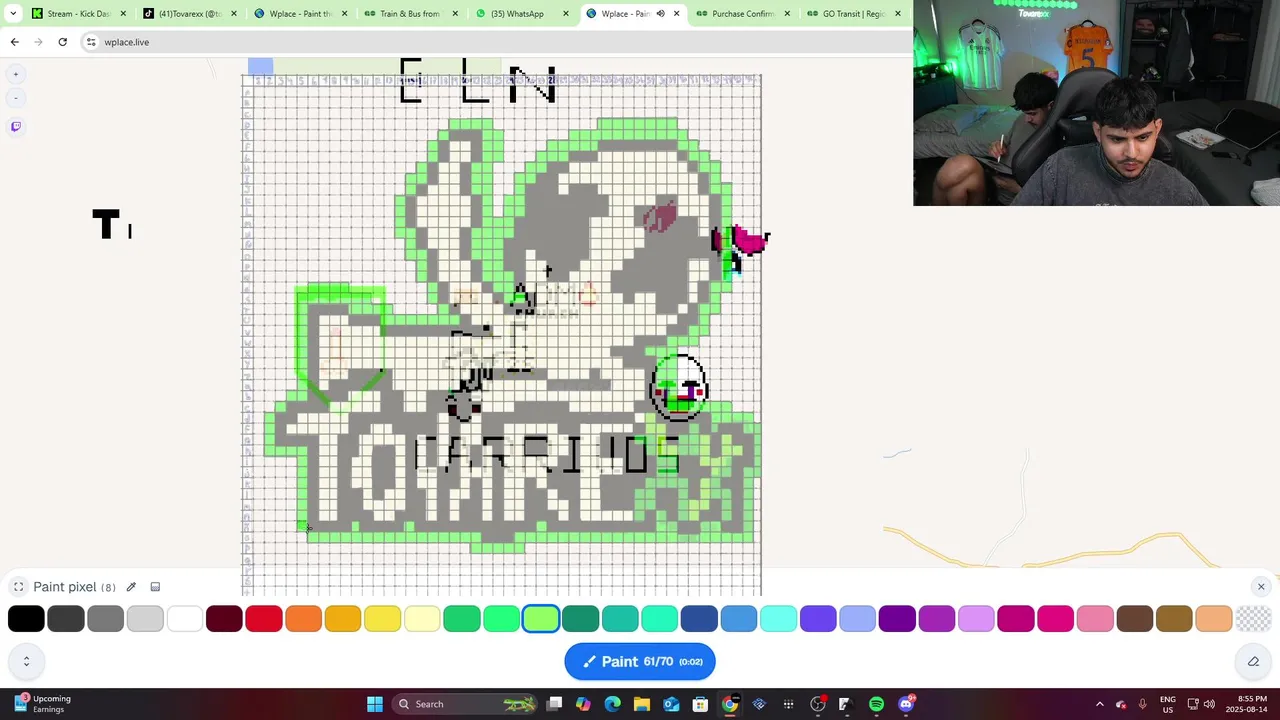Screen dimensions: 1280x720
Task: Open Microsoft Store from the taskbar
Action: [x=701, y=704]
